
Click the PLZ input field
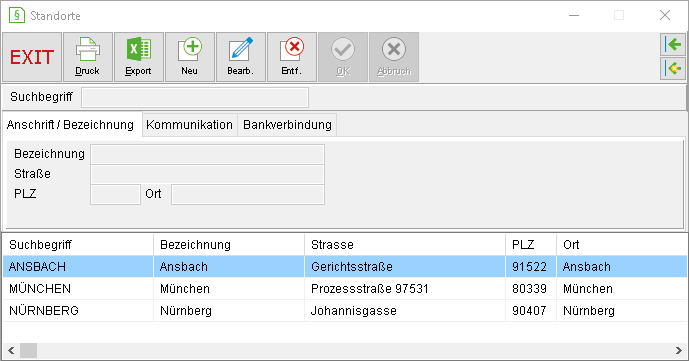click(x=115, y=195)
